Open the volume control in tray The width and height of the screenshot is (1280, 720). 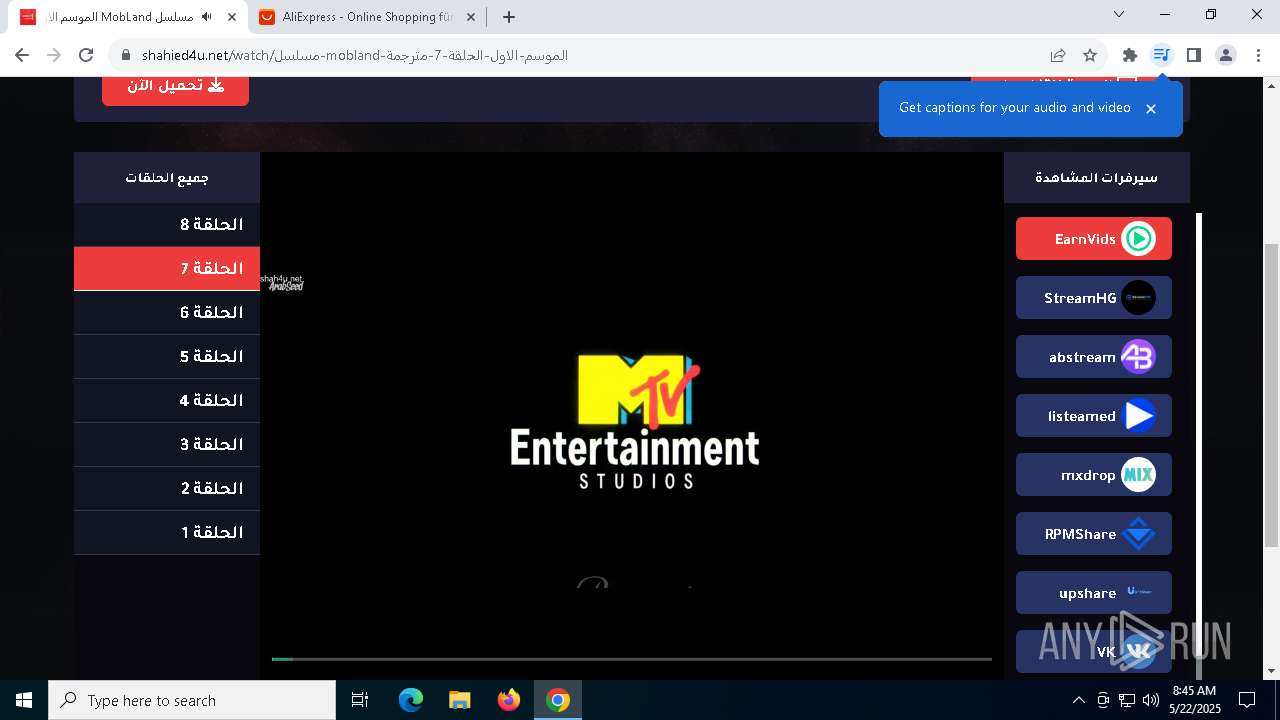1150,700
